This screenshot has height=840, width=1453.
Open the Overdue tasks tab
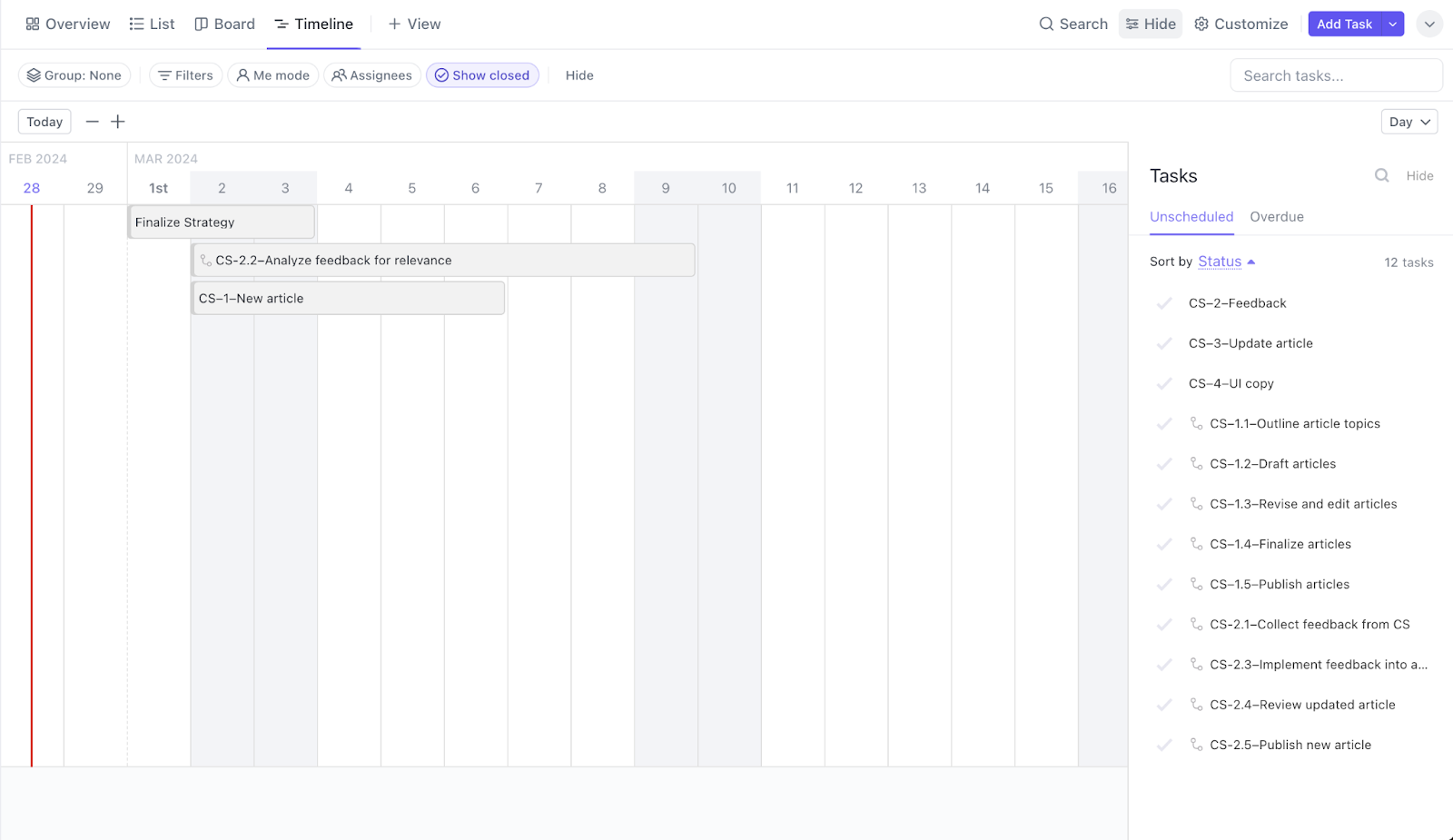coord(1277,216)
